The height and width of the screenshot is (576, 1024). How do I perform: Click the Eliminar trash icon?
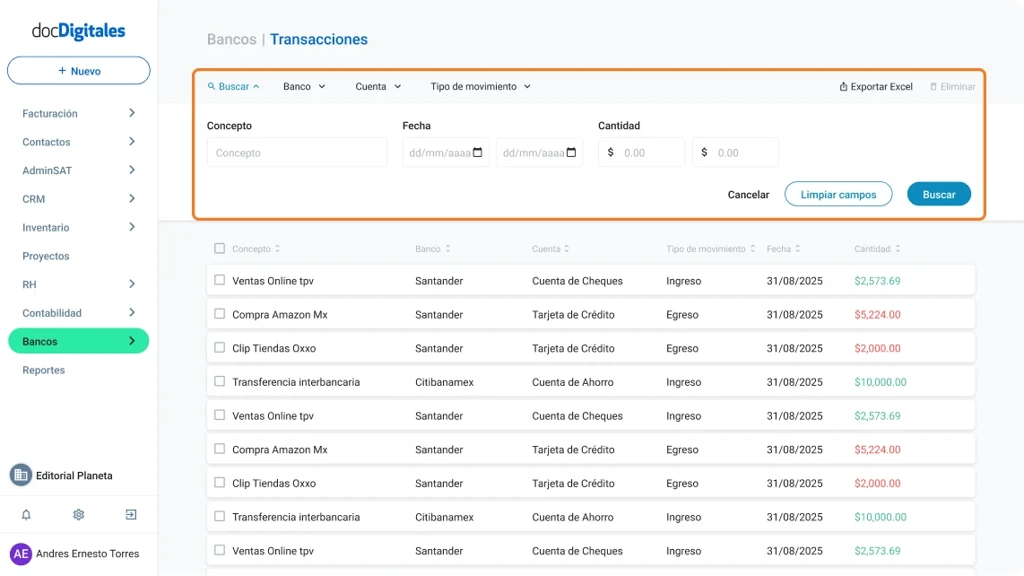click(936, 86)
